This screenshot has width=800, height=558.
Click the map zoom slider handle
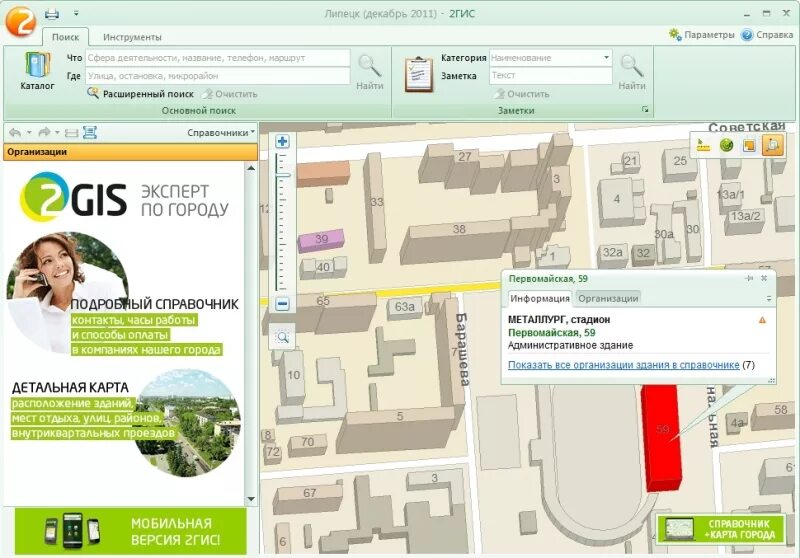[282, 175]
